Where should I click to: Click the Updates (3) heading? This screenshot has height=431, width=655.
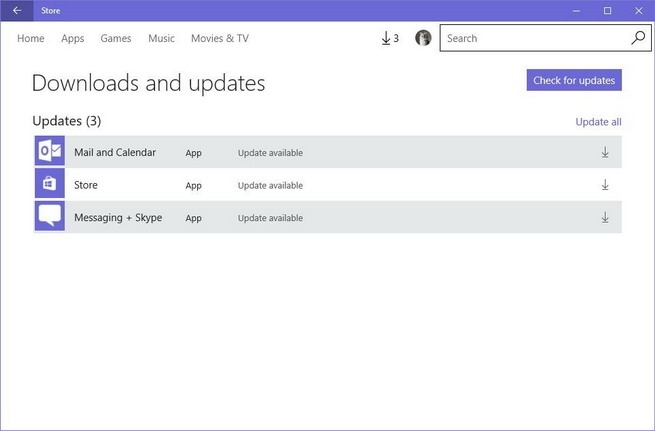pyautogui.click(x=67, y=121)
